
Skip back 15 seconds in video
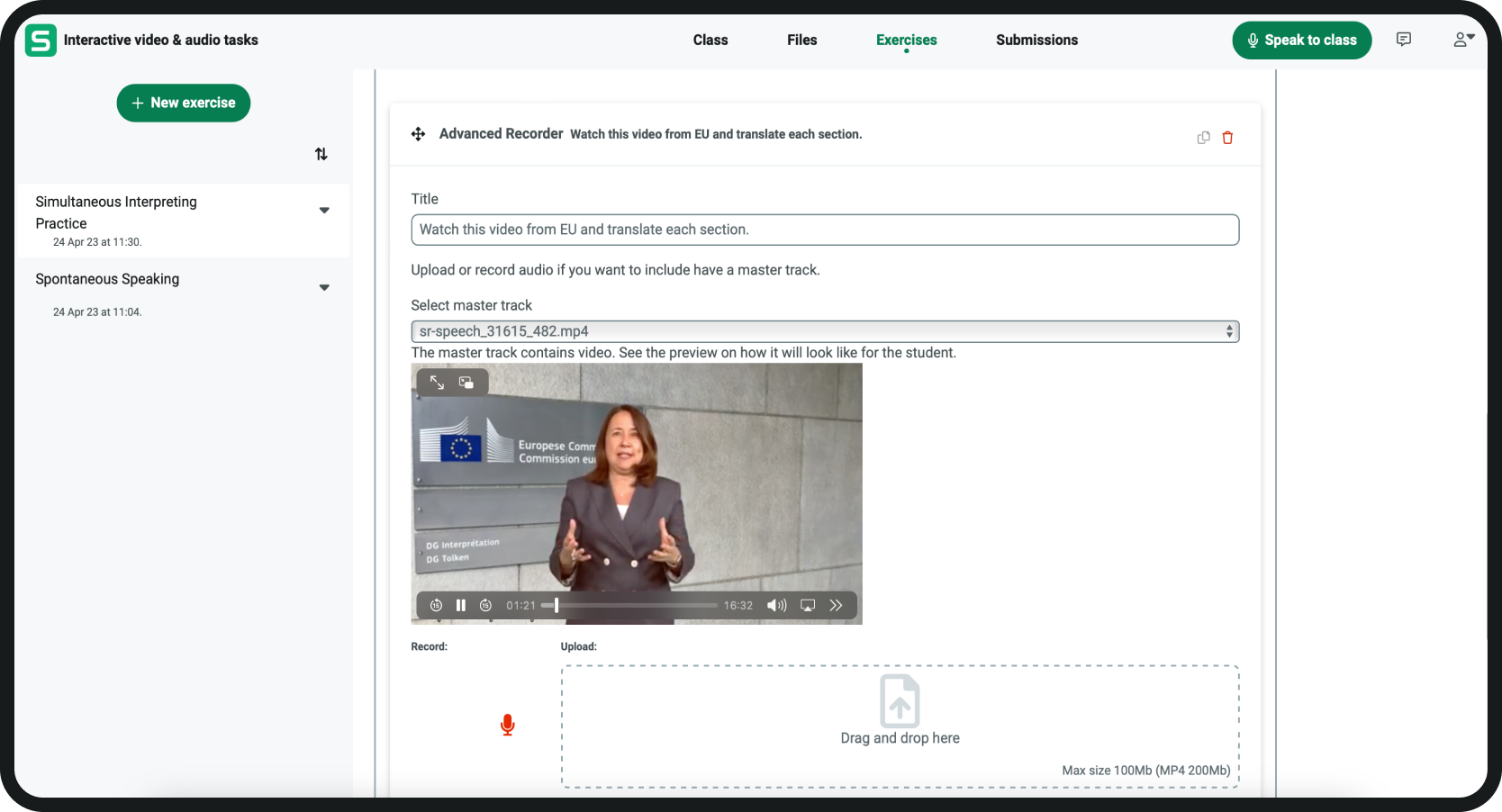click(437, 606)
